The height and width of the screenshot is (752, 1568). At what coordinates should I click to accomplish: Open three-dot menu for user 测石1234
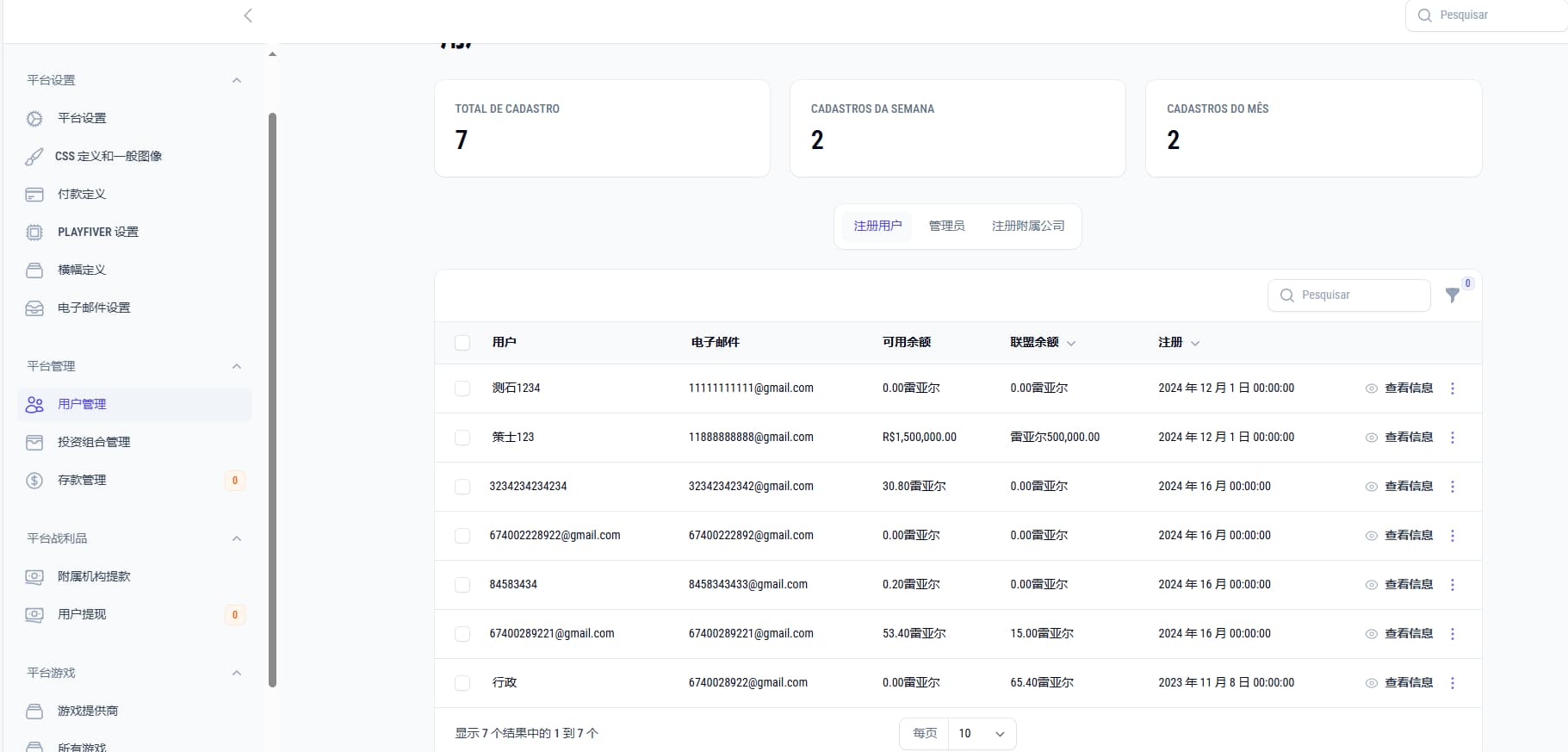click(1452, 388)
